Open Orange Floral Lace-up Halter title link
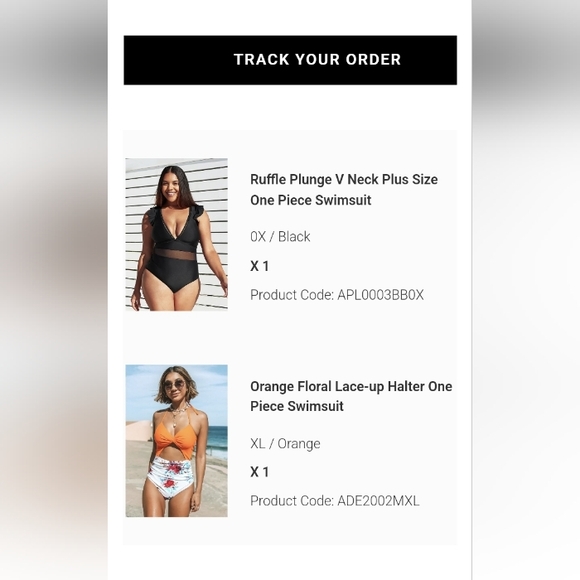This screenshot has height=580, width=580. [x=351, y=396]
